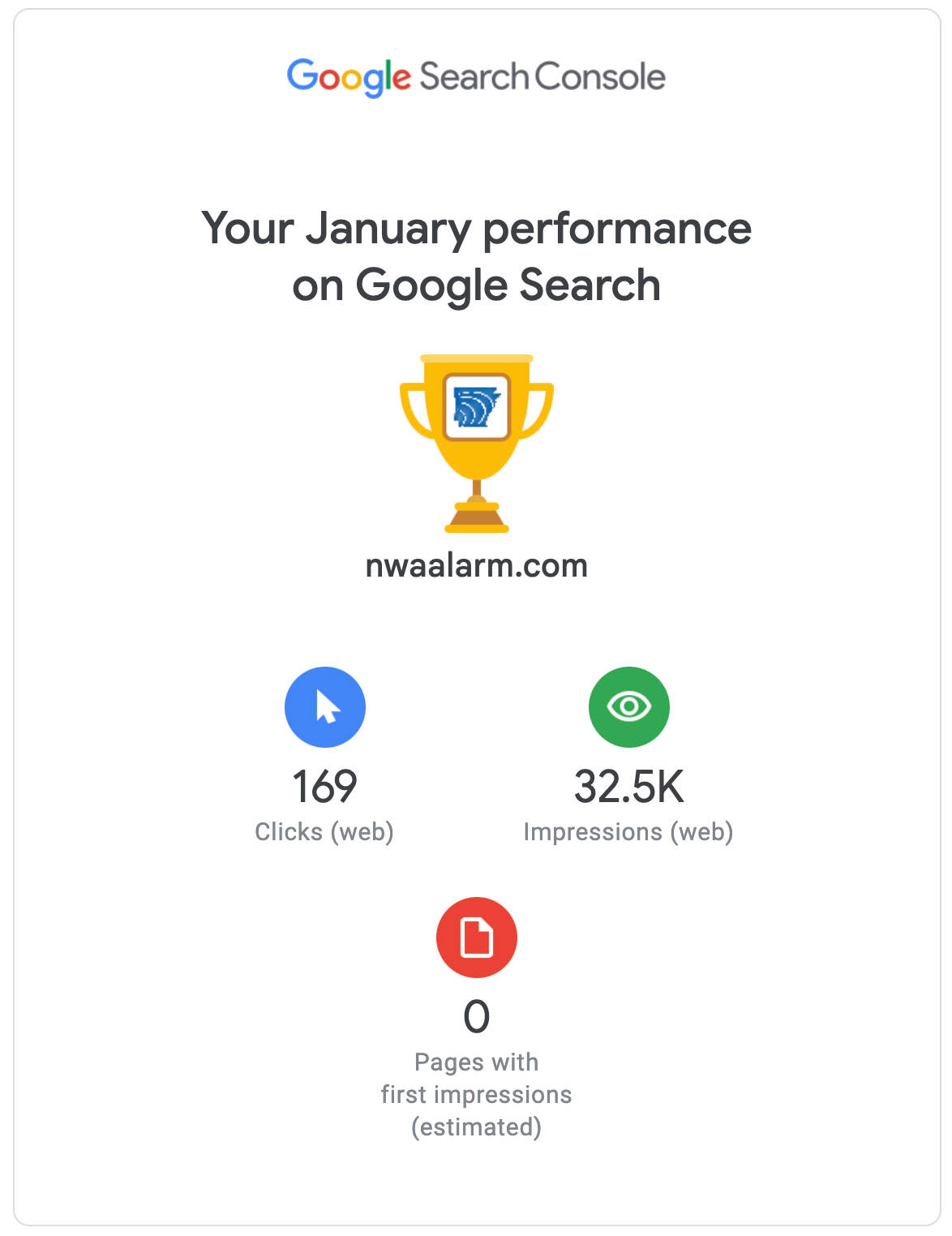The height and width of the screenshot is (1236, 952).
Task: Click the (estimated) caption text
Action: pos(477,1127)
